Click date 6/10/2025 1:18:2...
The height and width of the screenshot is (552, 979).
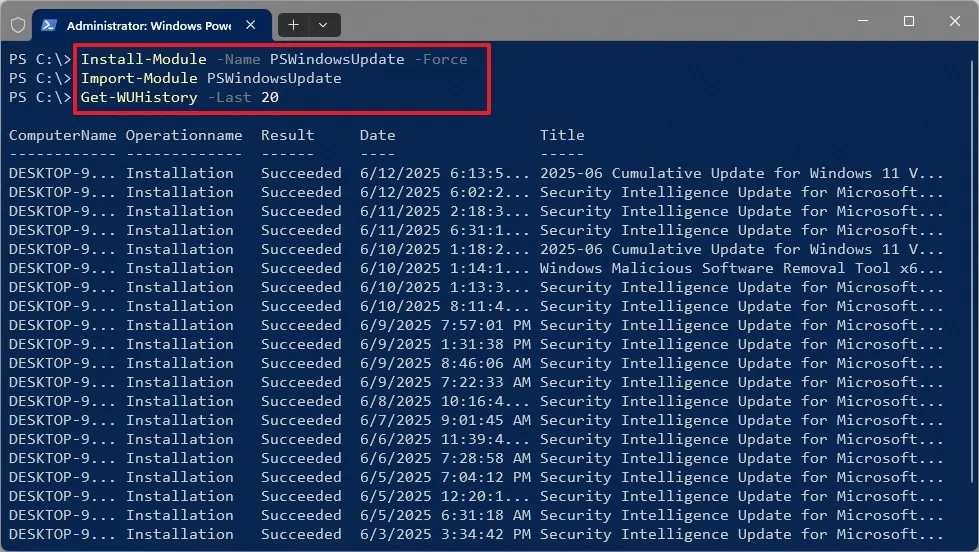point(445,249)
